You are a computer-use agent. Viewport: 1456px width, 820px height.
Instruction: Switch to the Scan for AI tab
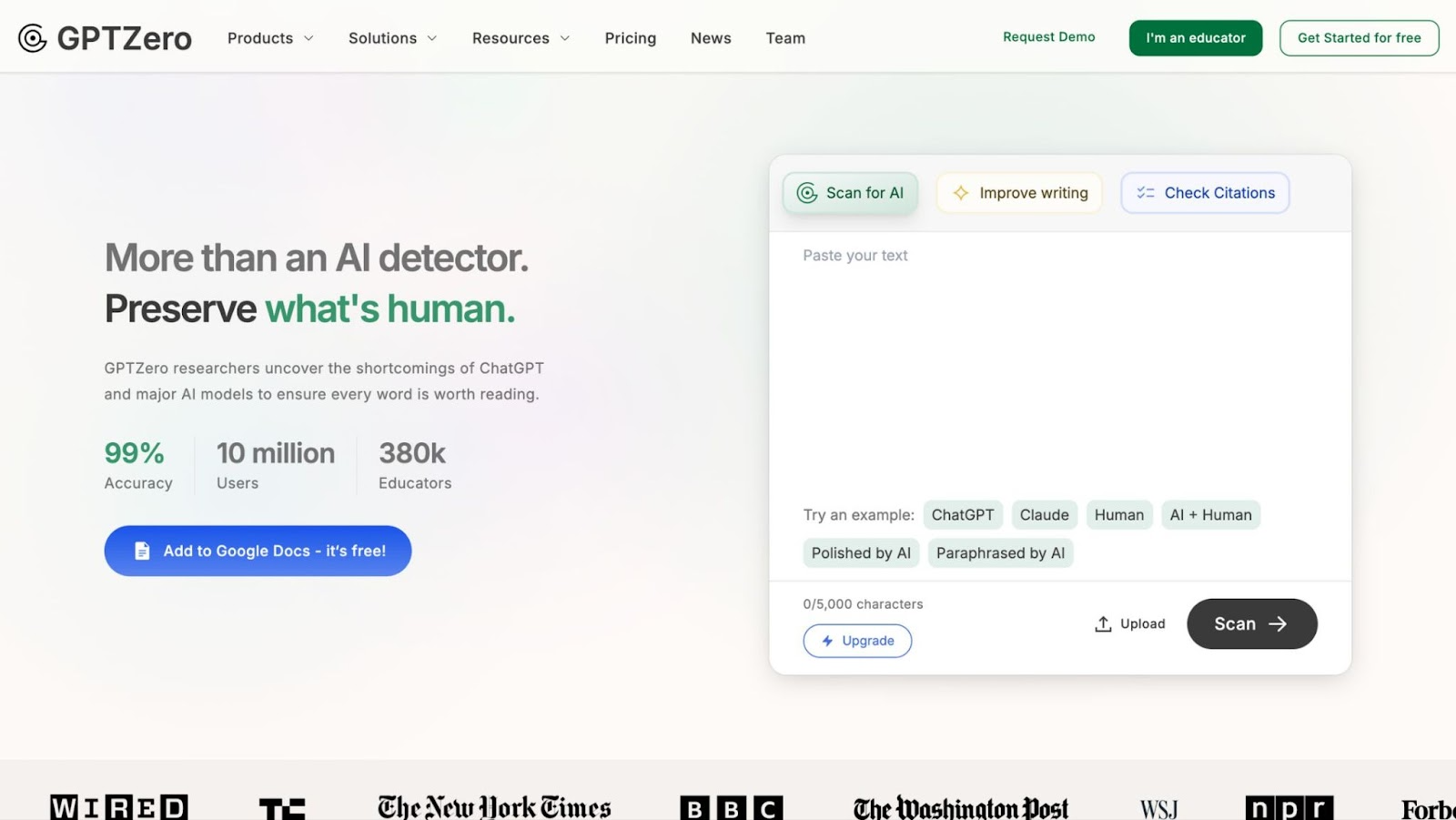pyautogui.click(x=850, y=193)
